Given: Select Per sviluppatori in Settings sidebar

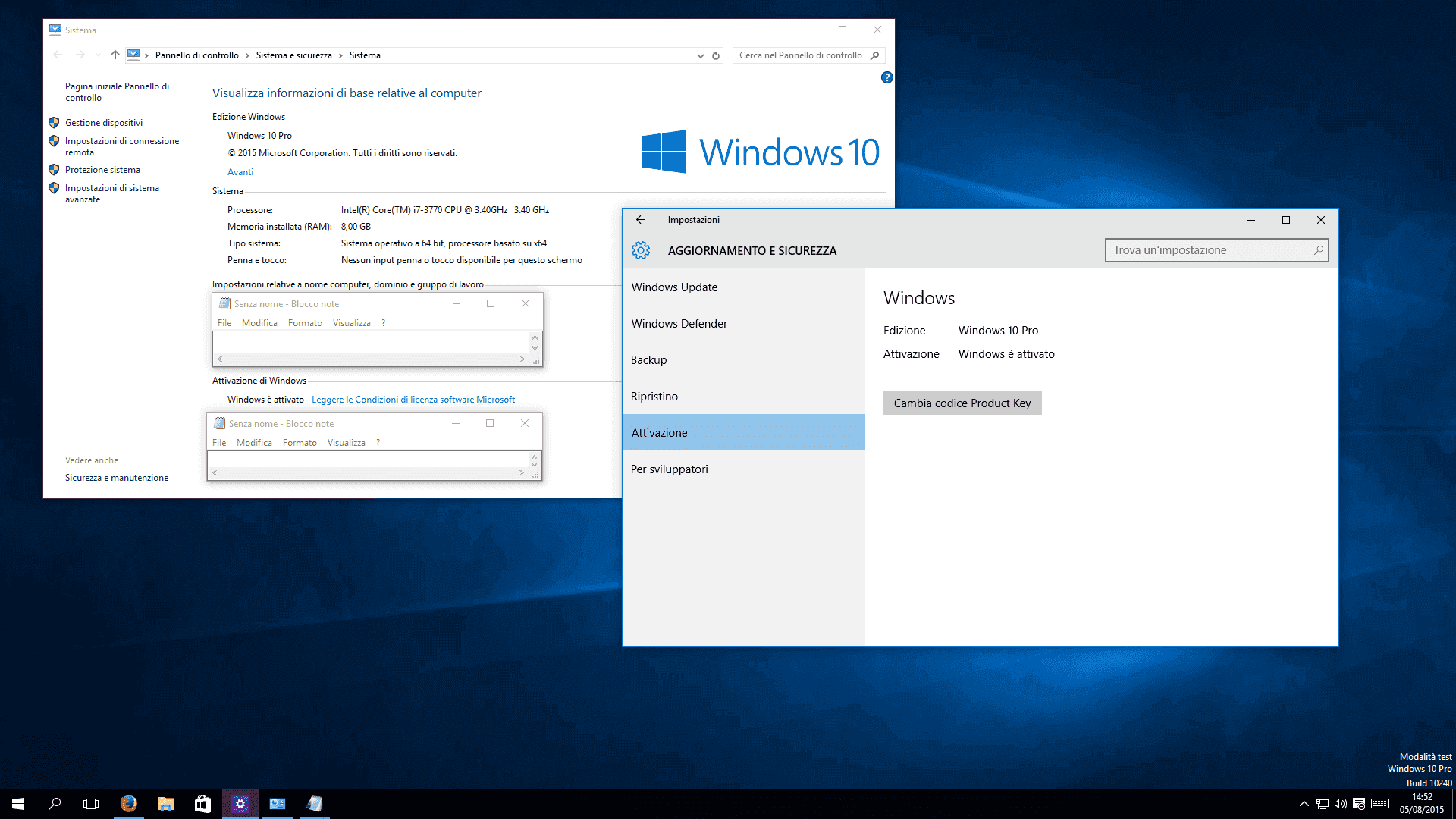Looking at the screenshot, I should pos(744,469).
